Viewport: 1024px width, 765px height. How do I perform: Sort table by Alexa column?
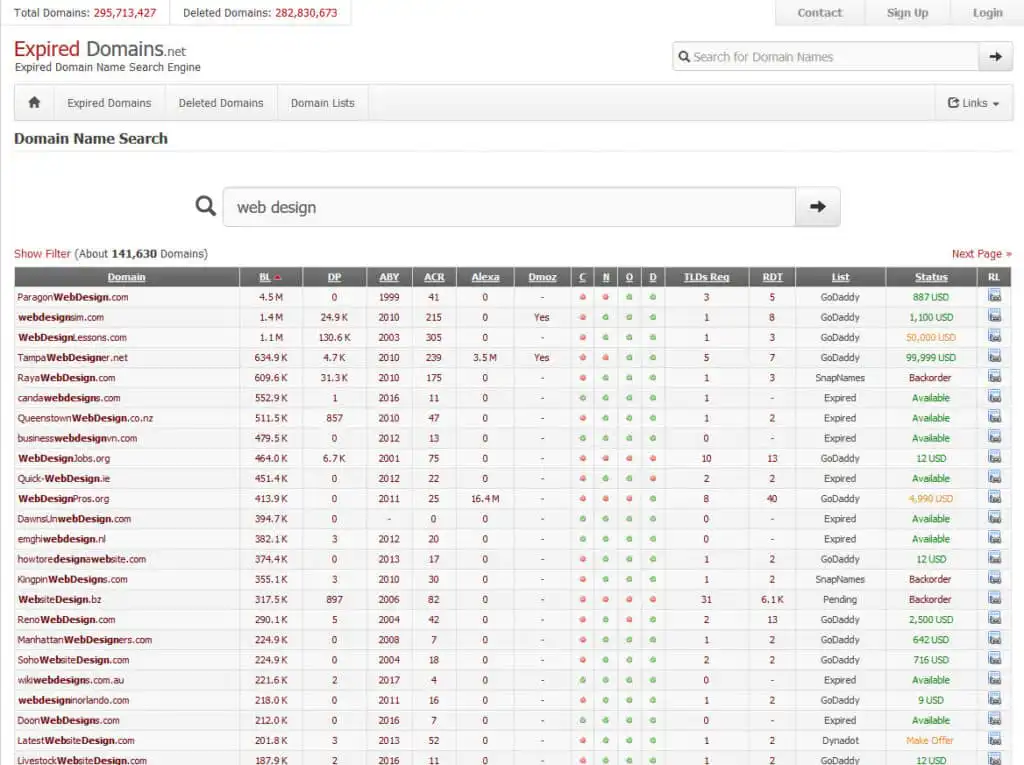pyautogui.click(x=485, y=277)
